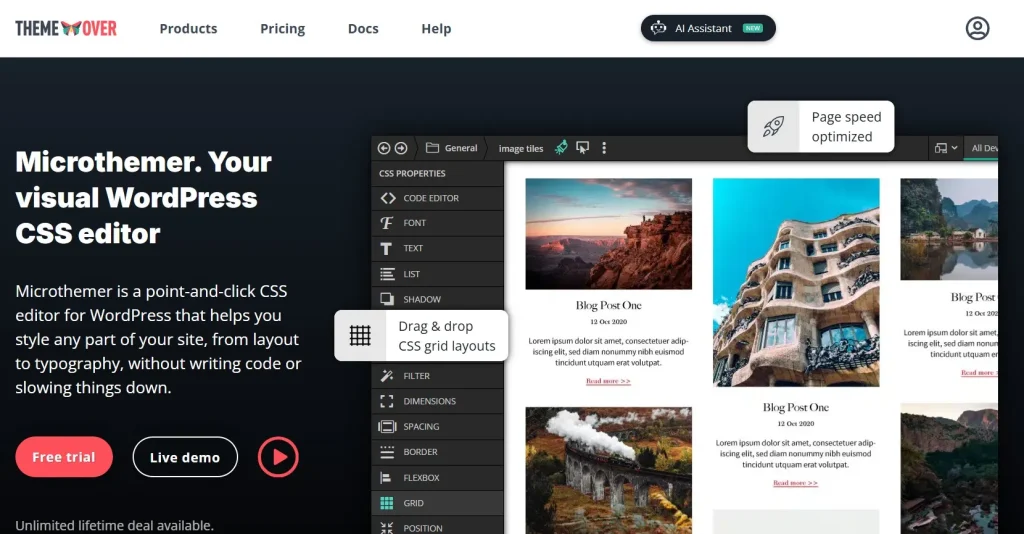Open the List properties
Image resolution: width=1024 pixels, height=534 pixels.
tap(438, 274)
